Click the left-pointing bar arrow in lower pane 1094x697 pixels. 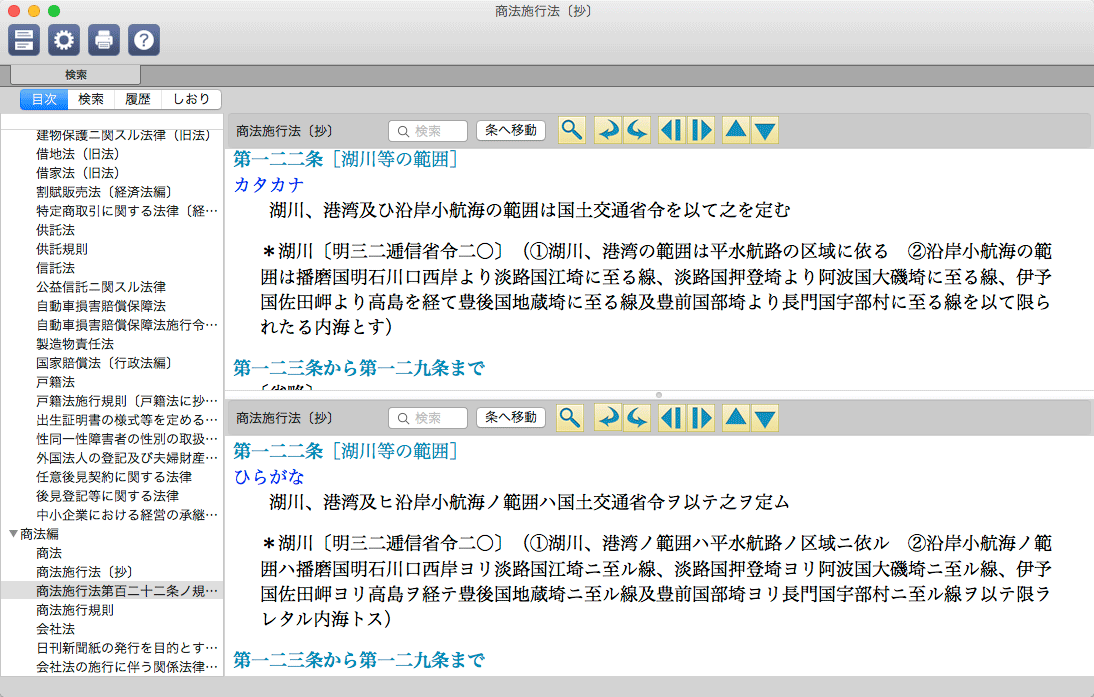click(672, 417)
